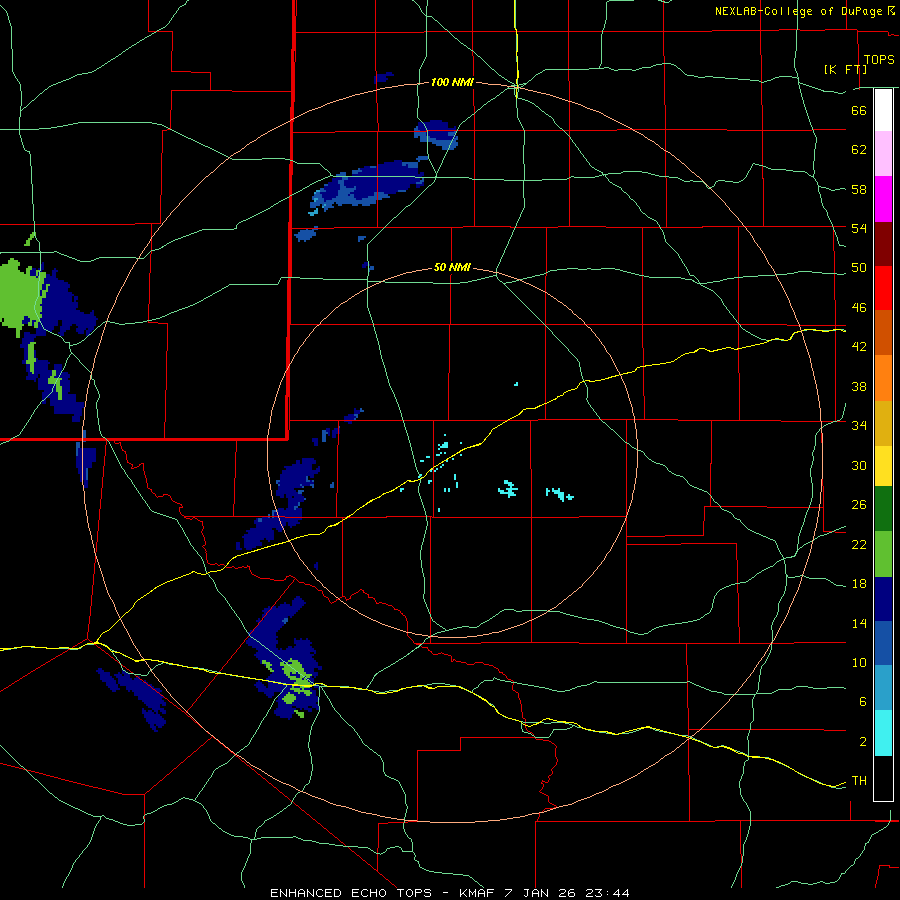The height and width of the screenshot is (900, 900).
Task: Click the [K FT] units label
Action: click(x=845, y=69)
